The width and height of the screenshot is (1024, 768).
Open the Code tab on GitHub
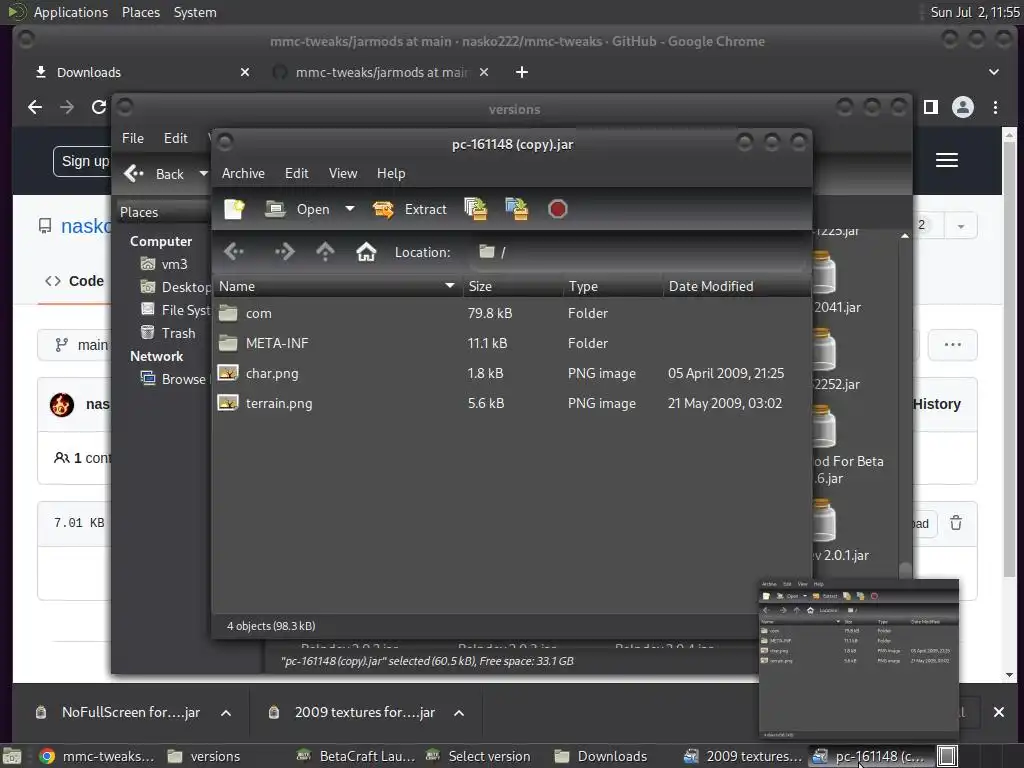[74, 281]
